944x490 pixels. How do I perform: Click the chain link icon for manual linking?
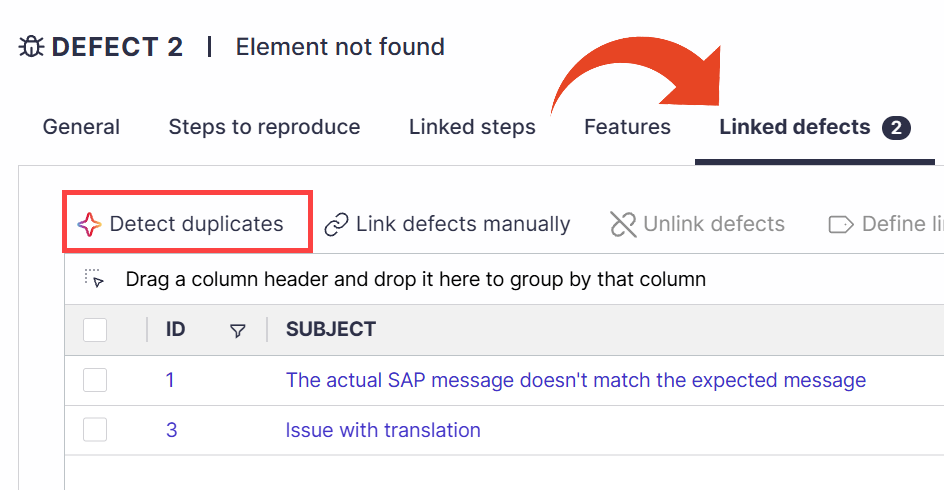coord(336,225)
